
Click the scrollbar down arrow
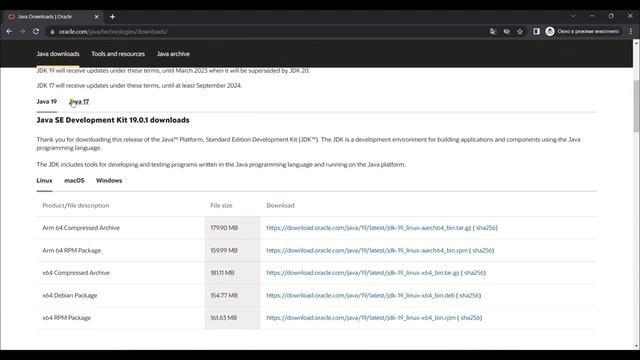coord(636,347)
